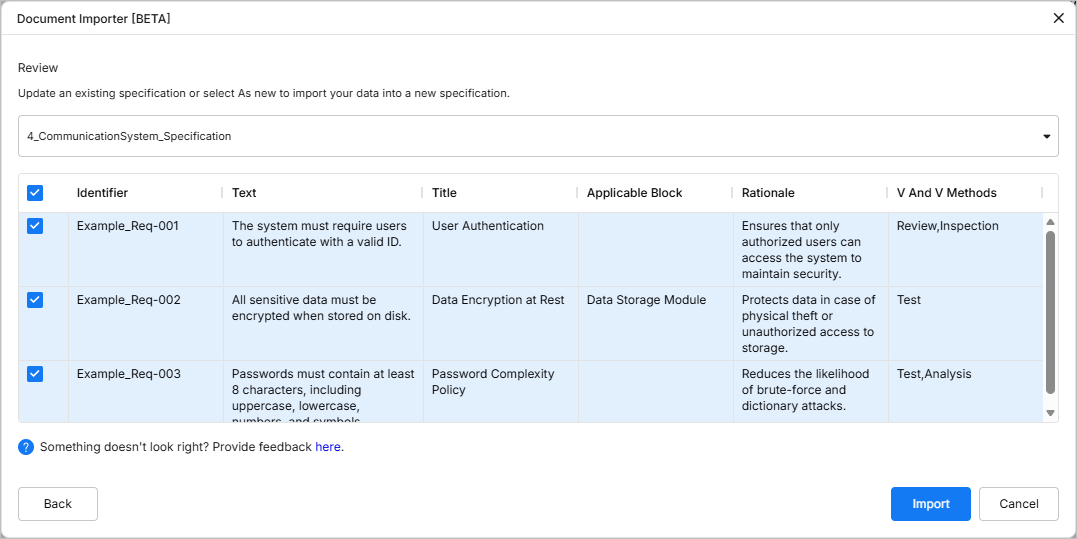Select the Data Storage Module cell
This screenshot has height=539, width=1077.
coord(646,300)
